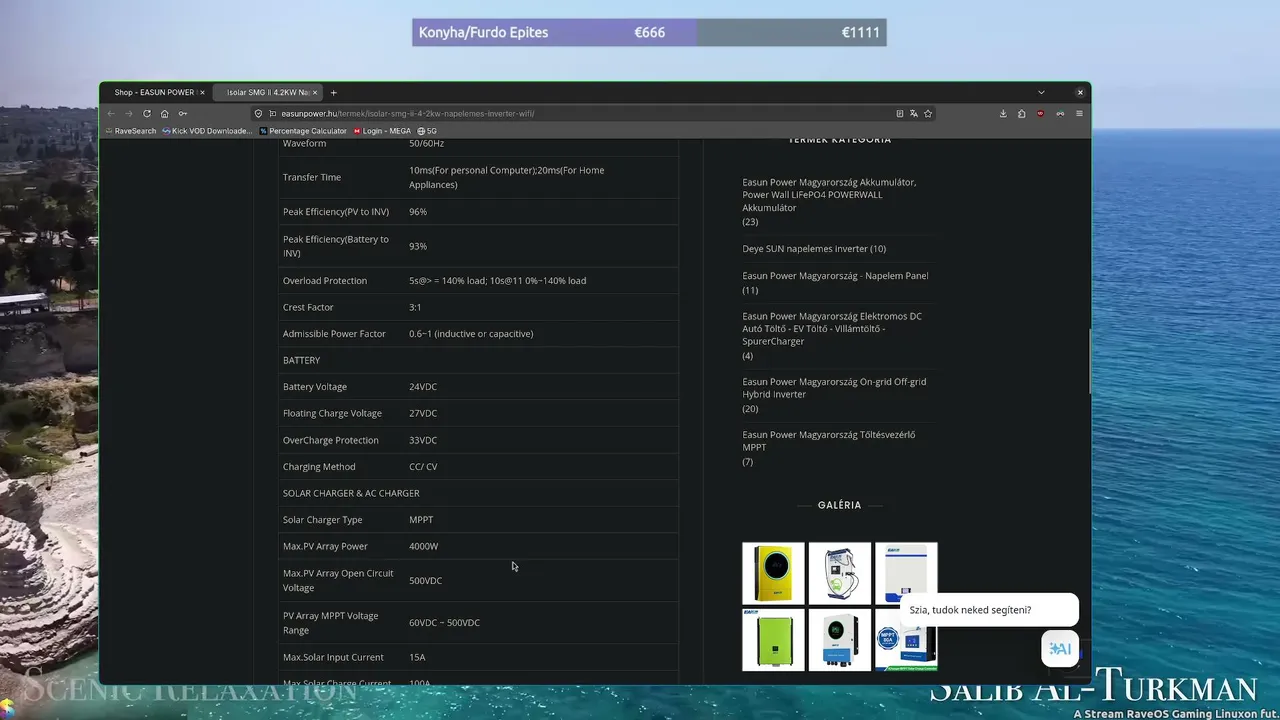Open the On-grid Off-grid Hybrid Inverter category
Image resolution: width=1280 pixels, height=720 pixels.
pos(834,388)
